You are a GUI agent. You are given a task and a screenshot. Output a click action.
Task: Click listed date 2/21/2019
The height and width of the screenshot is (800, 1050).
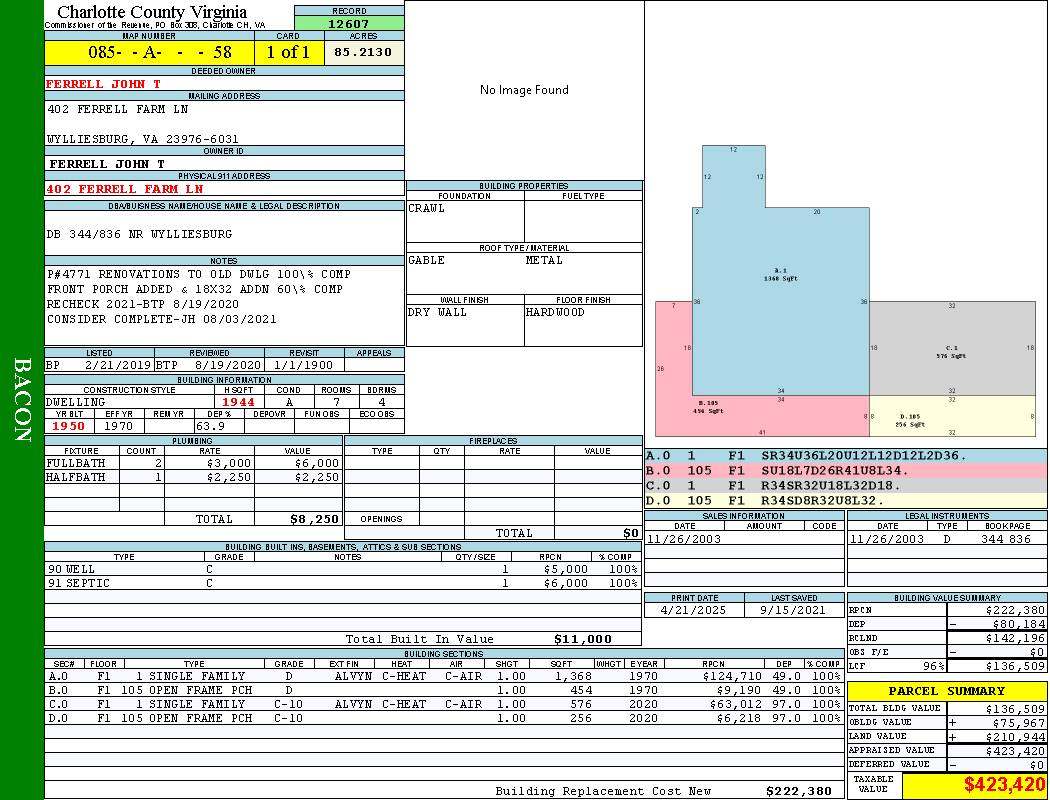click(x=119, y=366)
